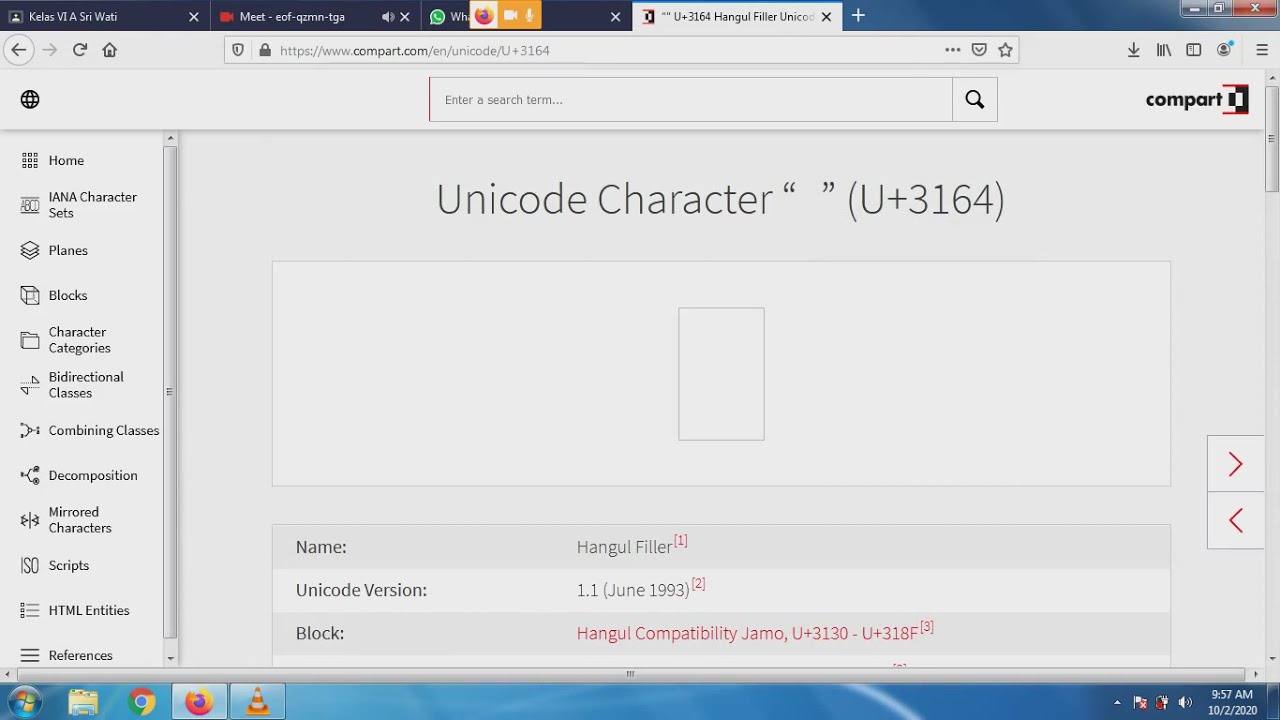Show hidden system tray icons
The height and width of the screenshot is (720, 1280).
tap(1117, 702)
